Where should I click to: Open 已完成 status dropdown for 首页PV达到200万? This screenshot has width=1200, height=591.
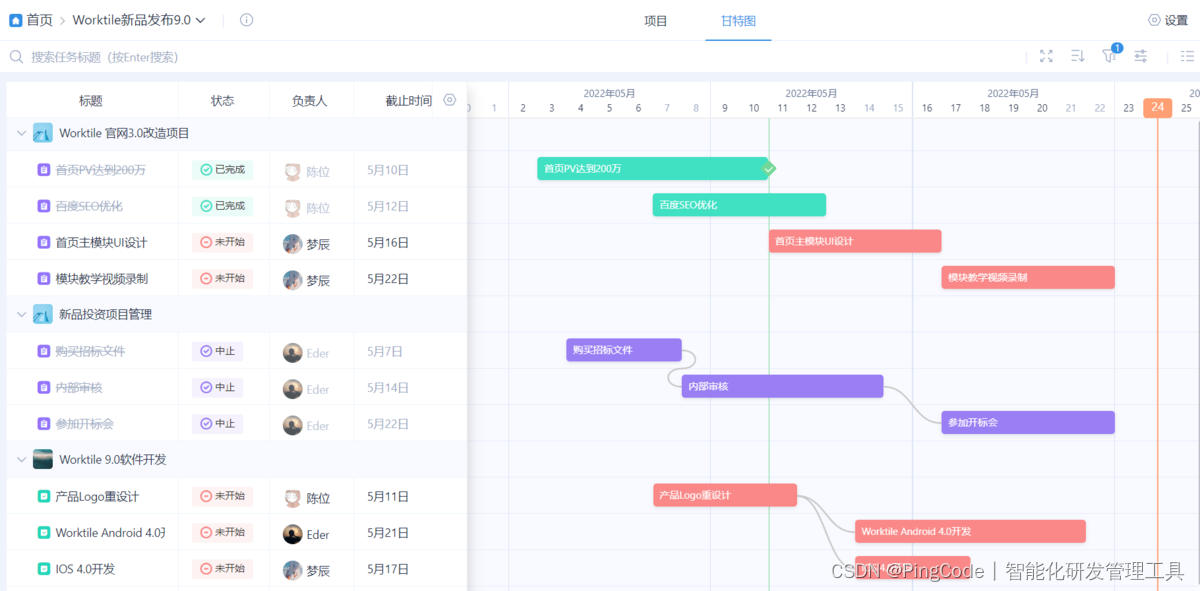tap(222, 170)
